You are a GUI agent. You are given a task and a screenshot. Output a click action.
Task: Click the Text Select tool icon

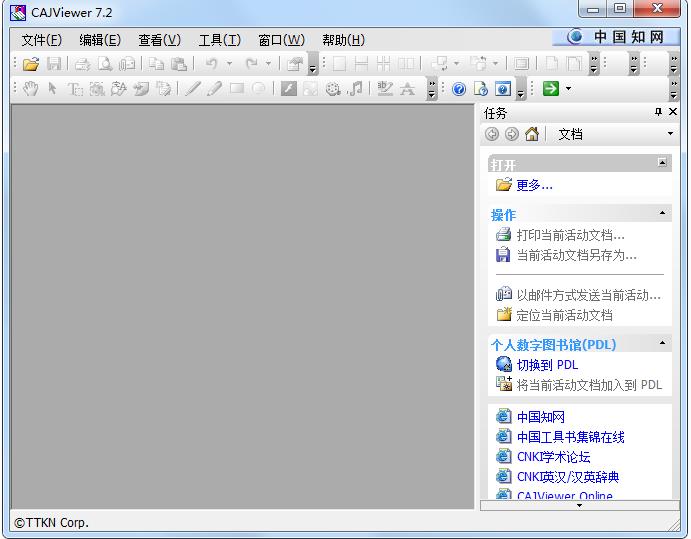(75, 89)
